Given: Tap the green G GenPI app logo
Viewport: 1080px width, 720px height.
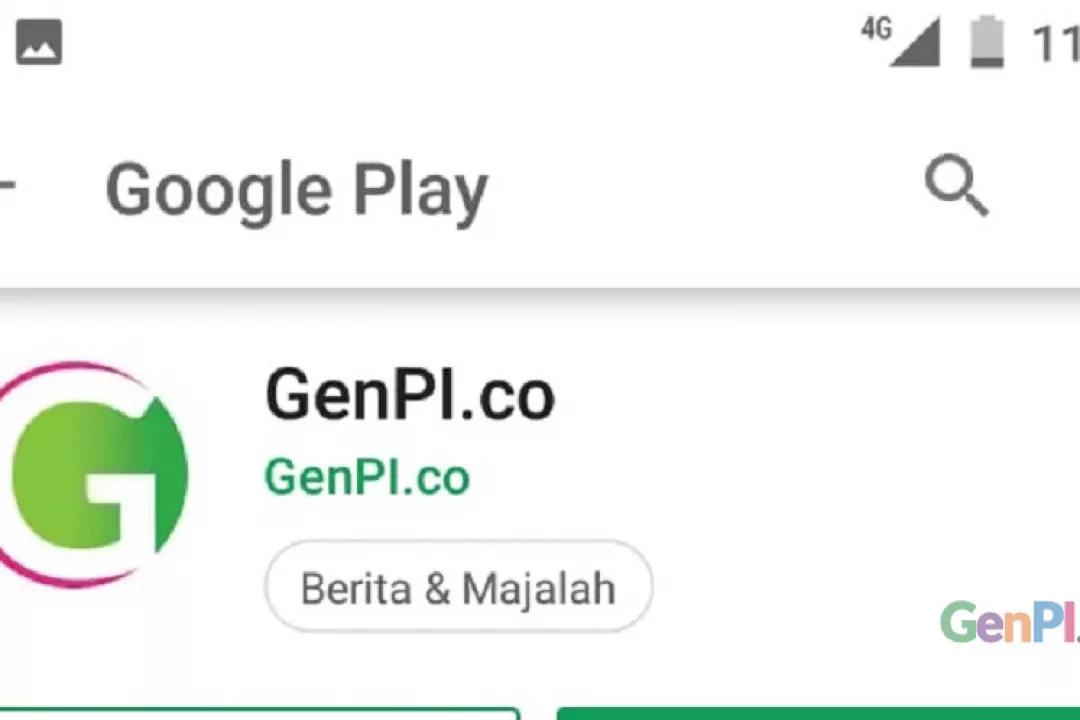Looking at the screenshot, I should tap(96, 475).
